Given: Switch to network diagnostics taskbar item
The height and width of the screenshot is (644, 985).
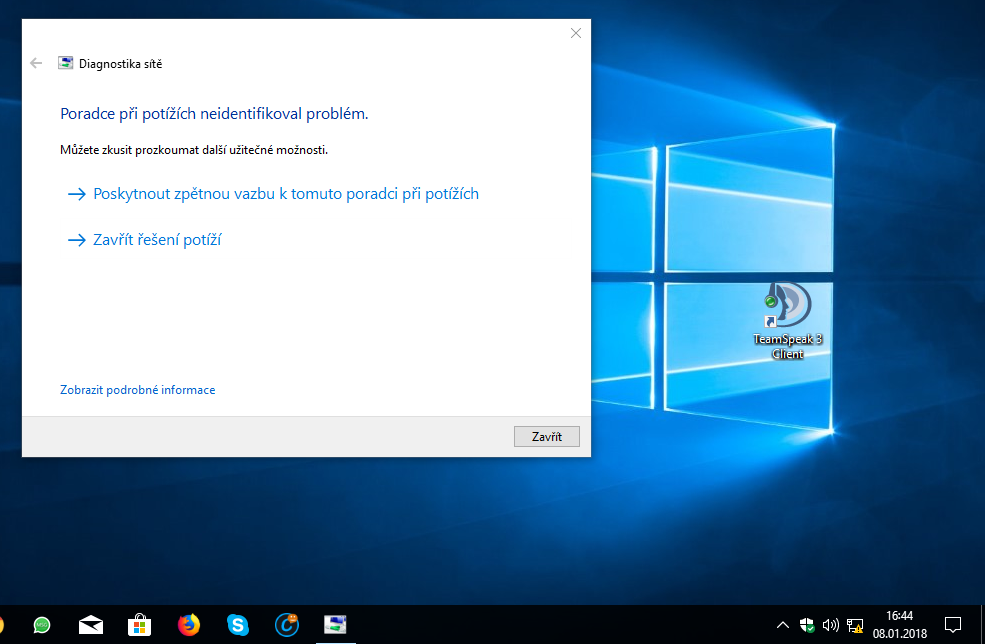Looking at the screenshot, I should pyautogui.click(x=335, y=625).
